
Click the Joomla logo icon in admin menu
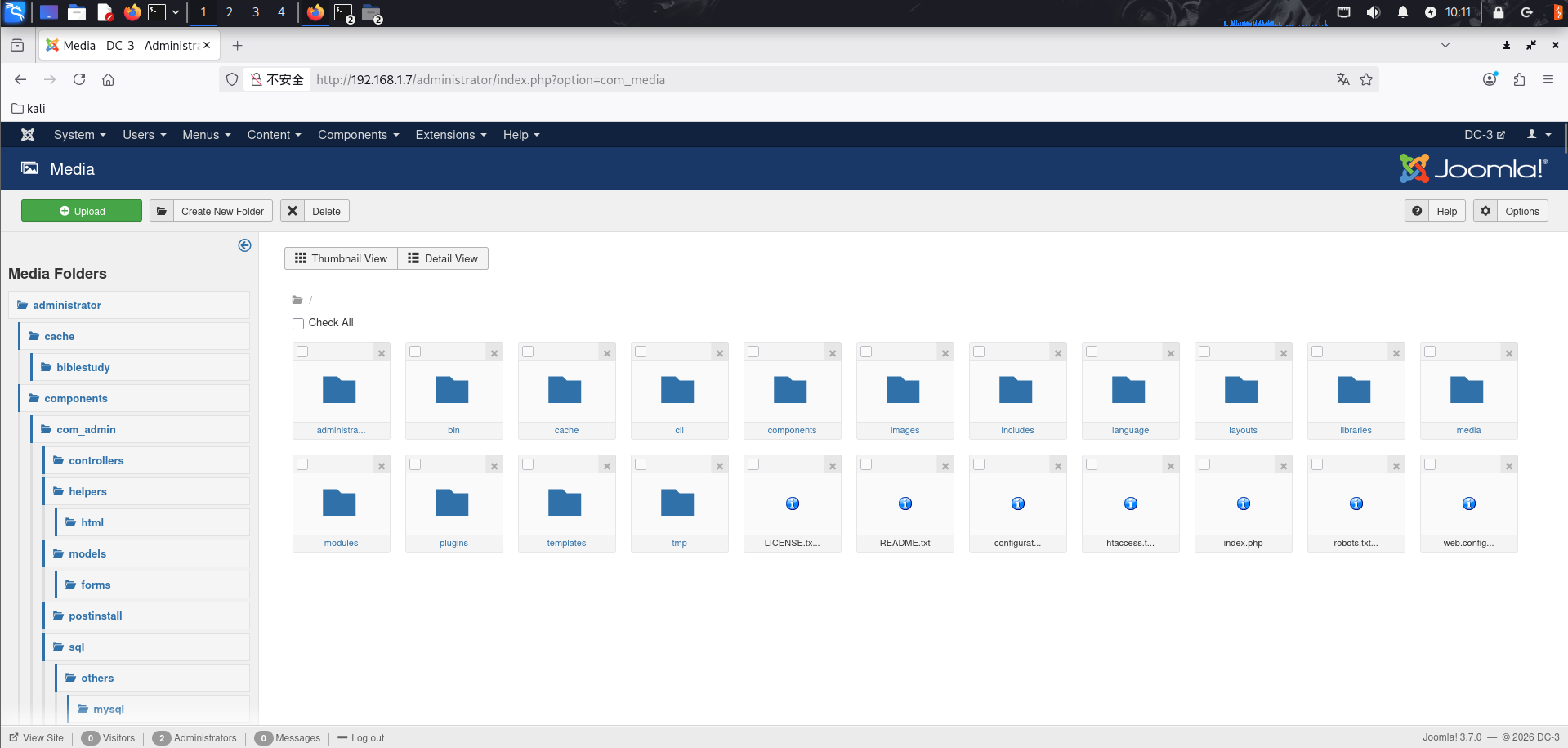[x=28, y=135]
